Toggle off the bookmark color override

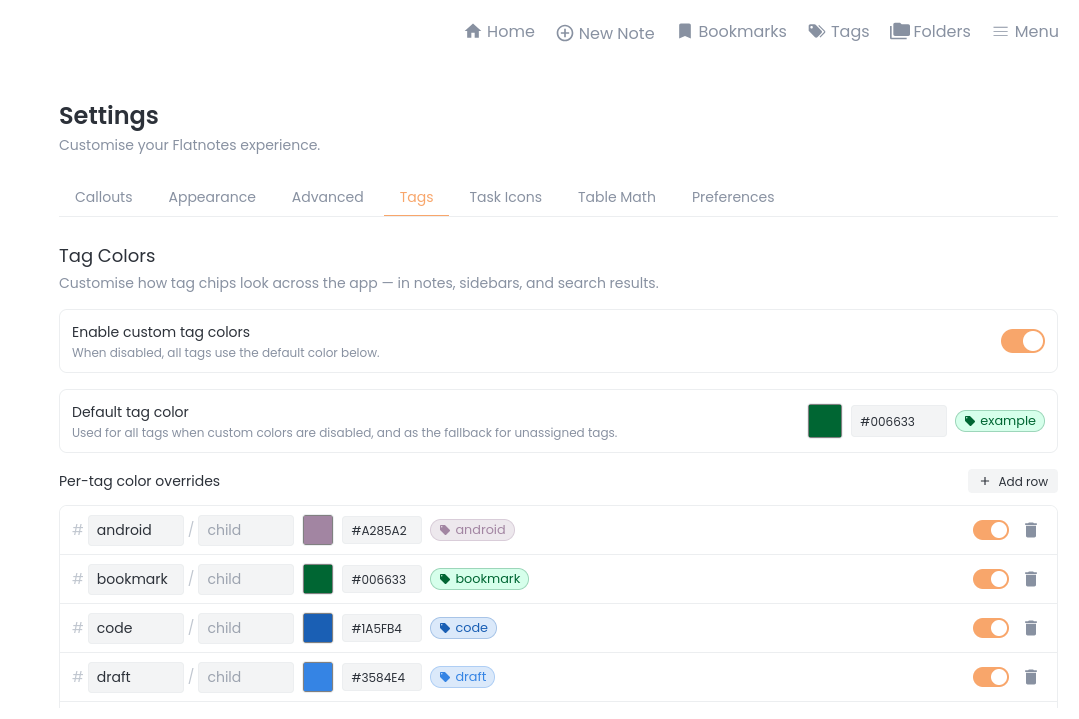pos(991,579)
